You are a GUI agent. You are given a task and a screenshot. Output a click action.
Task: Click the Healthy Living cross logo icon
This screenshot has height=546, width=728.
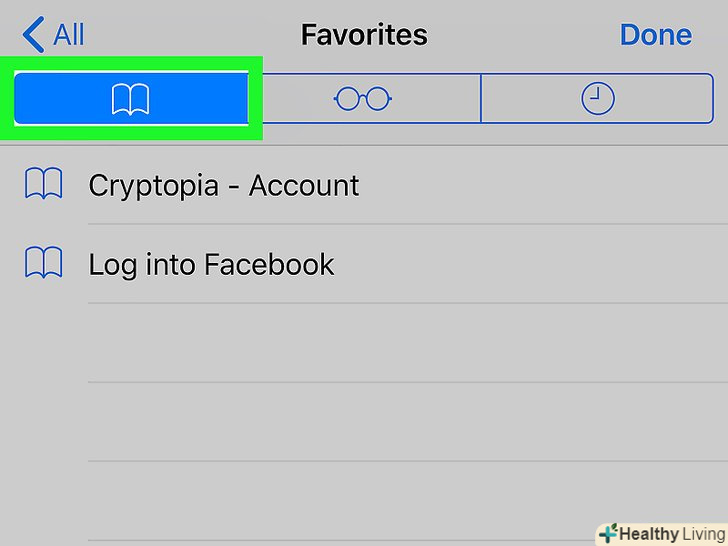[x=607, y=533]
